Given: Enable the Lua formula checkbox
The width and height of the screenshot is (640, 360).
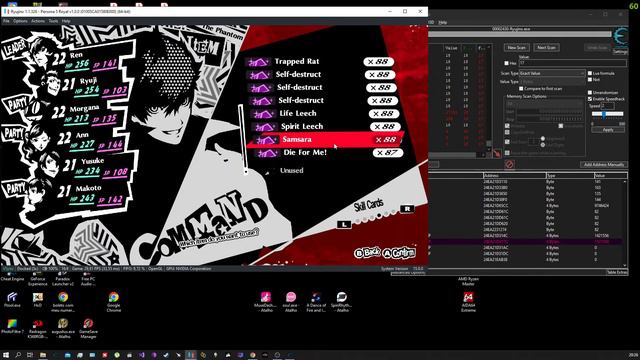Looking at the screenshot, I should [x=590, y=73].
